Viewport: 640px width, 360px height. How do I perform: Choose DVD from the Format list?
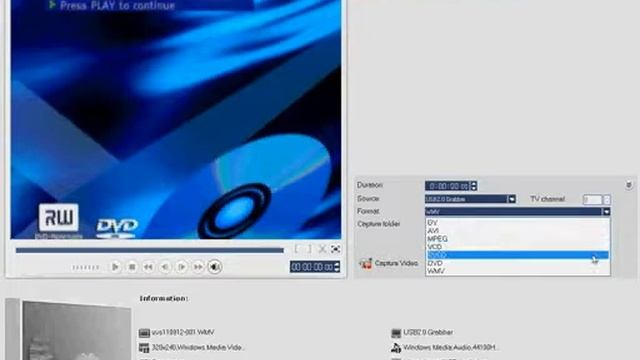518,263
